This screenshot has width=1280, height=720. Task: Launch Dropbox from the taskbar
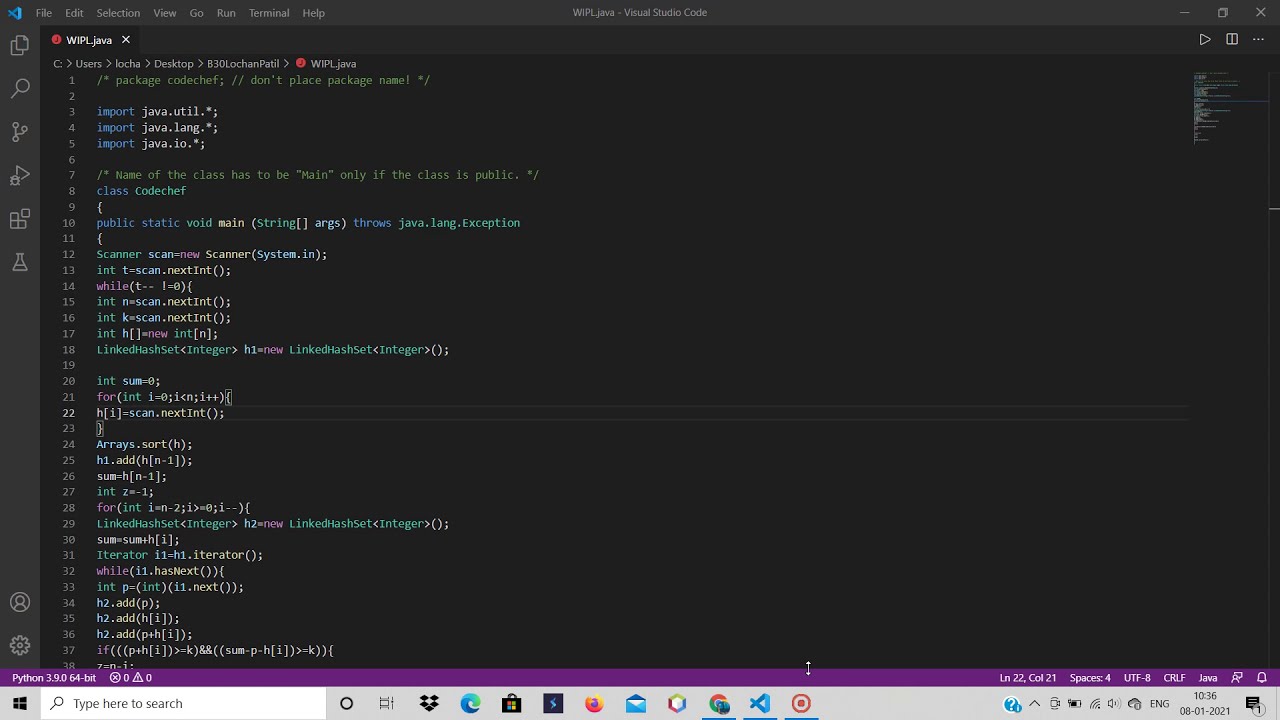[x=429, y=704]
